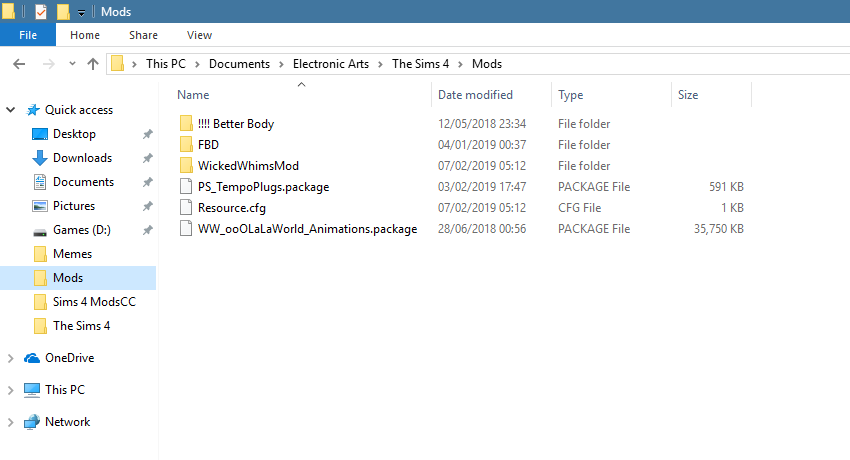
Task: Open breadcrumb chevron after The Sims 4
Action: 460,64
